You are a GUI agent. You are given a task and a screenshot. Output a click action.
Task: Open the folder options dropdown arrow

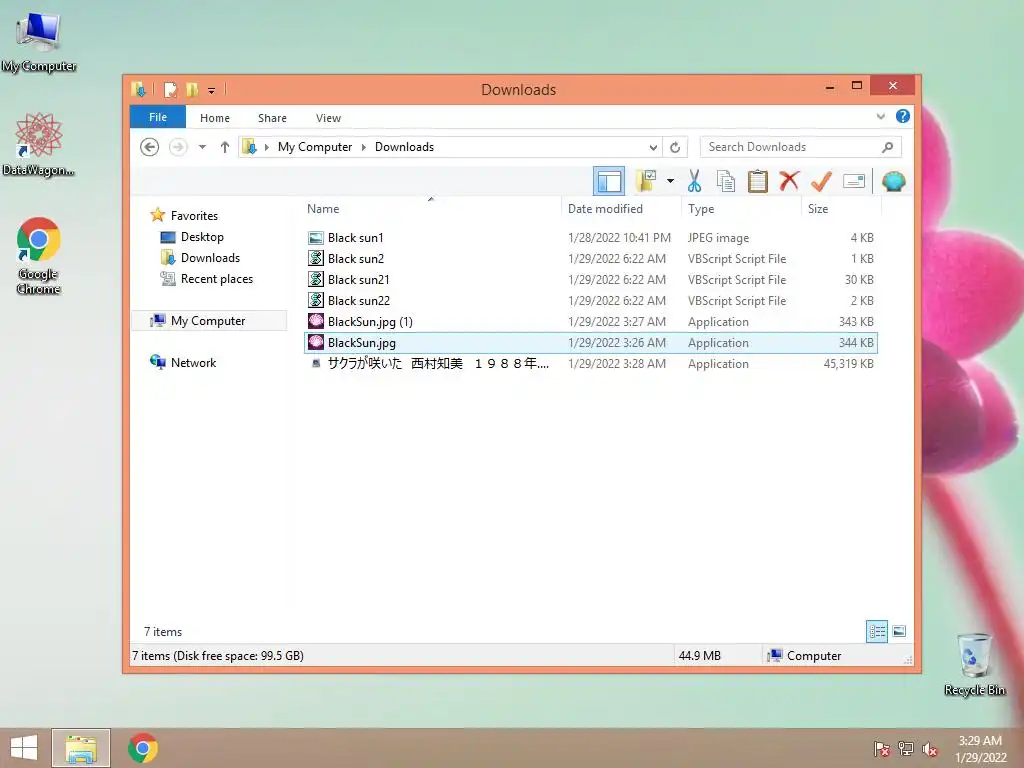670,181
